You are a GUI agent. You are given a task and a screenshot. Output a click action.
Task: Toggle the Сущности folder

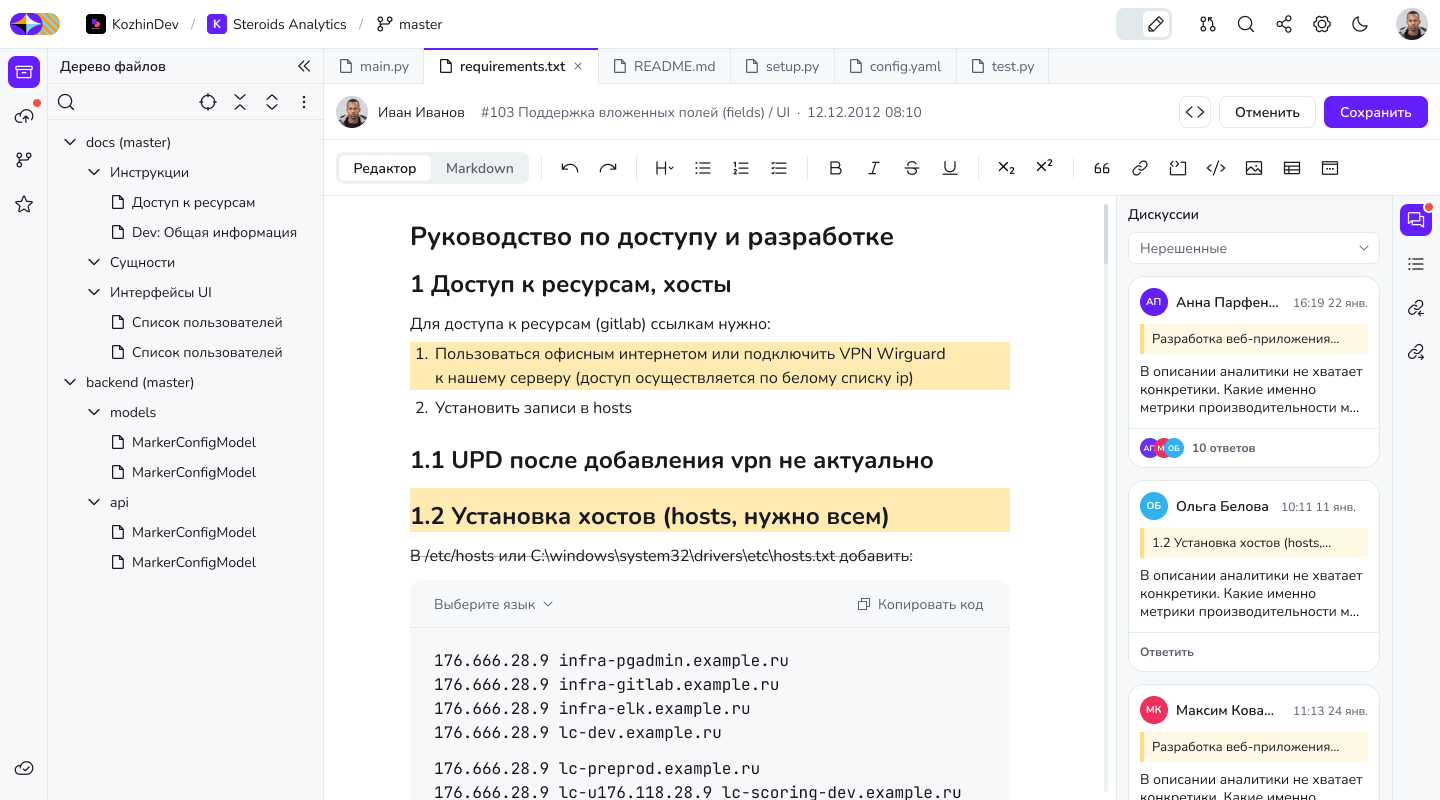pos(94,262)
